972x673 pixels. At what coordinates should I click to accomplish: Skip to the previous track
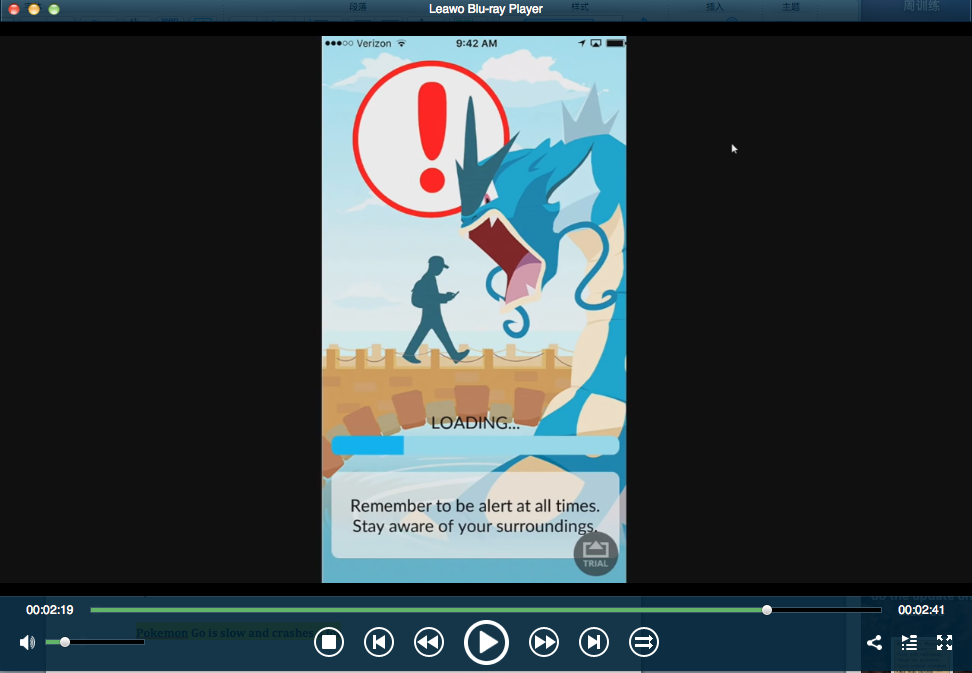point(379,642)
